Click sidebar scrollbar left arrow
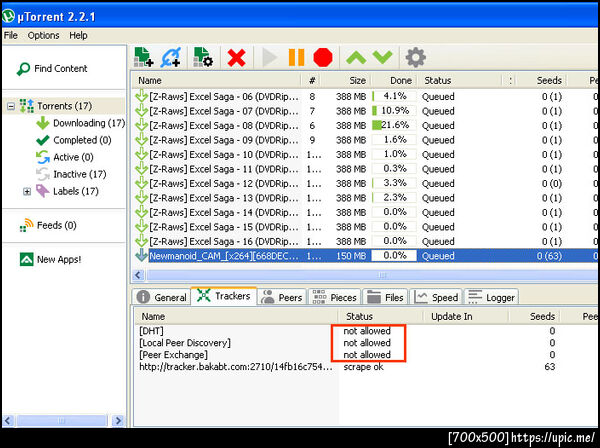The image size is (600, 448). point(8,421)
